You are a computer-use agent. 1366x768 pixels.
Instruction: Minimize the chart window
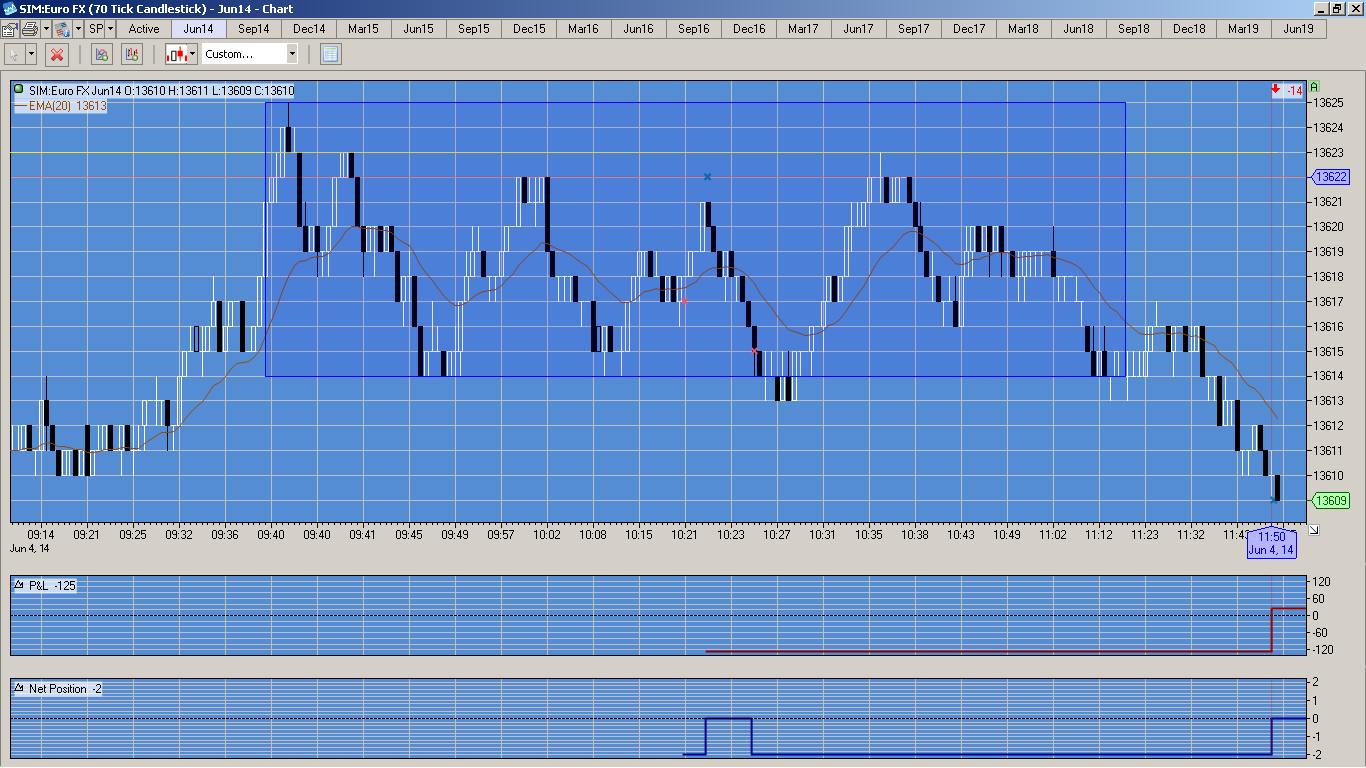tap(1321, 9)
